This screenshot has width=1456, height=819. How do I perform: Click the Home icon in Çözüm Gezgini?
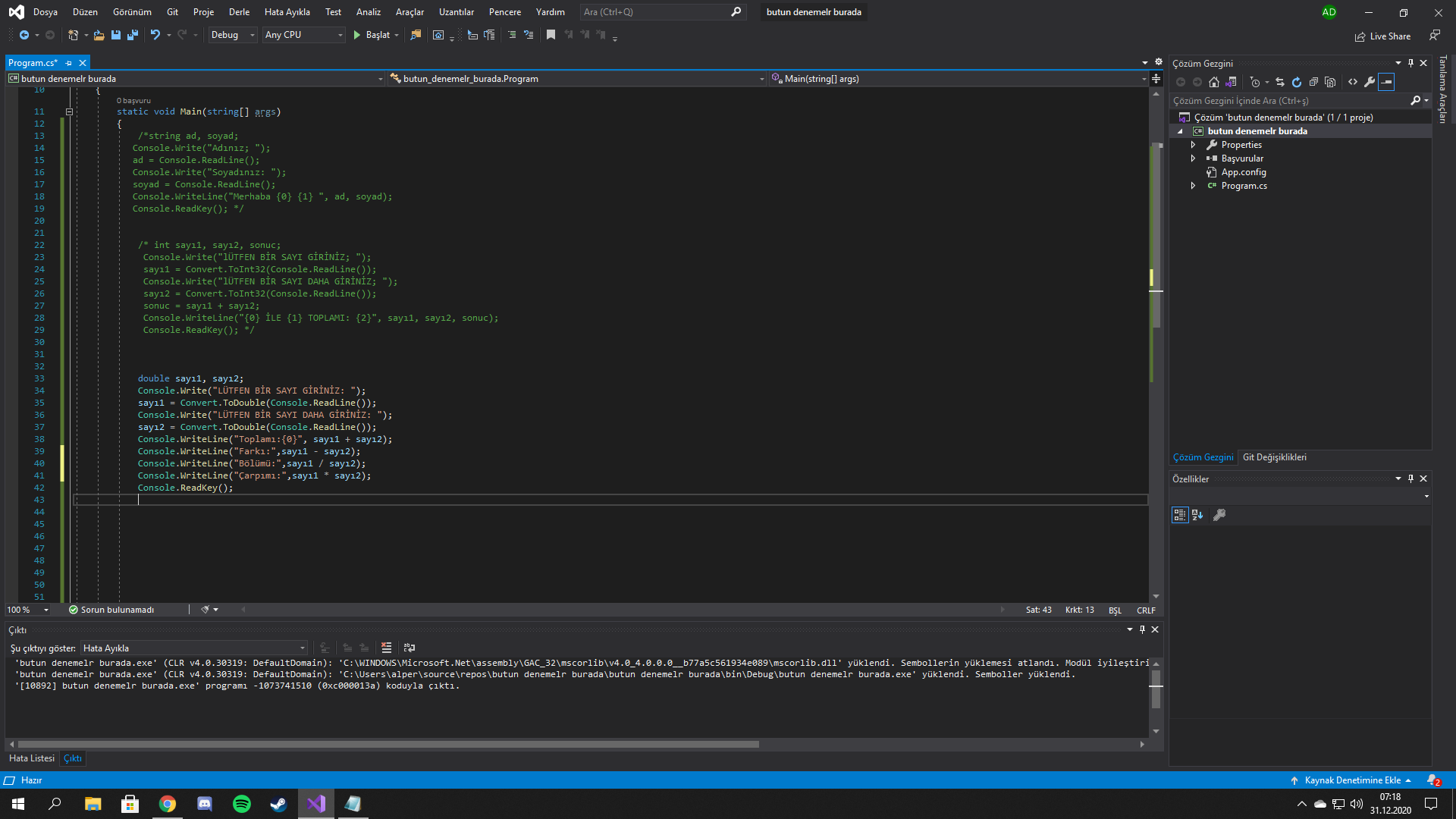pos(1214,82)
